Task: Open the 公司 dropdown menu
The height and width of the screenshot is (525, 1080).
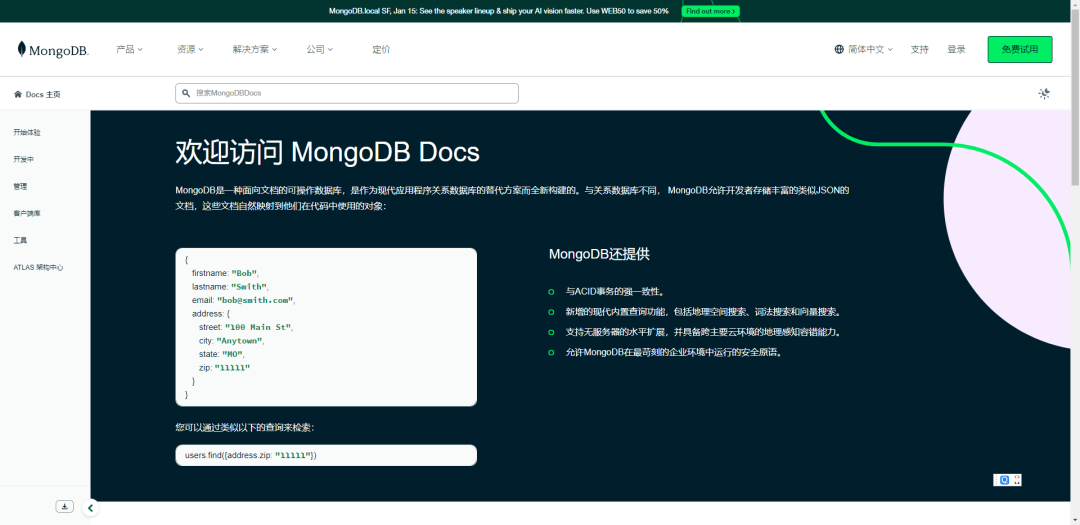Action: point(320,50)
